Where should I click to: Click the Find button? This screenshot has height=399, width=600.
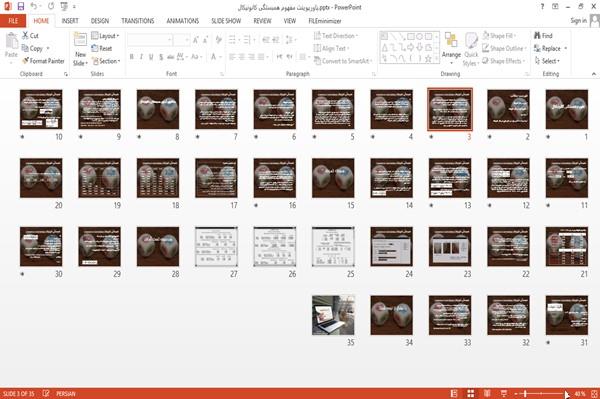[x=543, y=36]
